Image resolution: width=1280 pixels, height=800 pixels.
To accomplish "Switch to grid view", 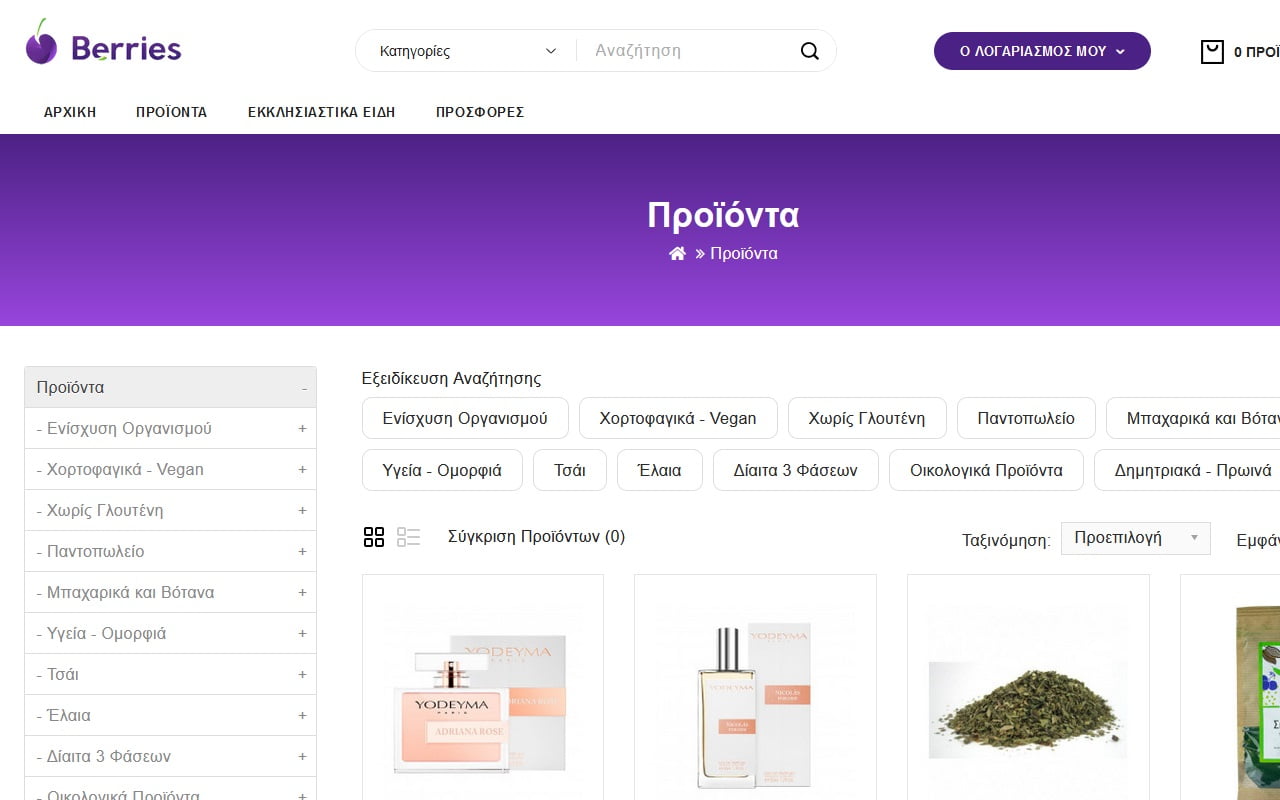I will coord(374,537).
